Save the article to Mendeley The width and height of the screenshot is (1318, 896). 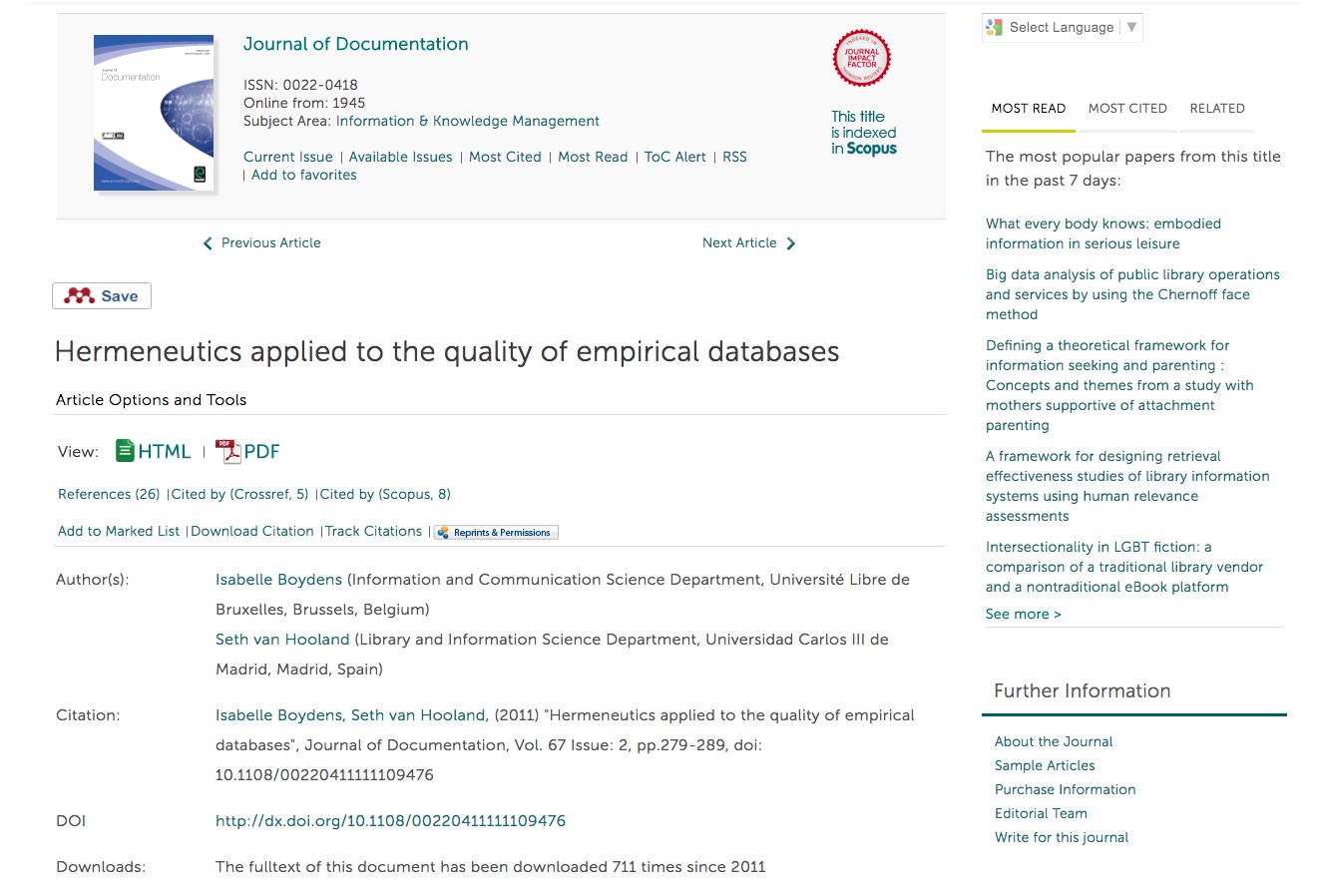point(101,295)
